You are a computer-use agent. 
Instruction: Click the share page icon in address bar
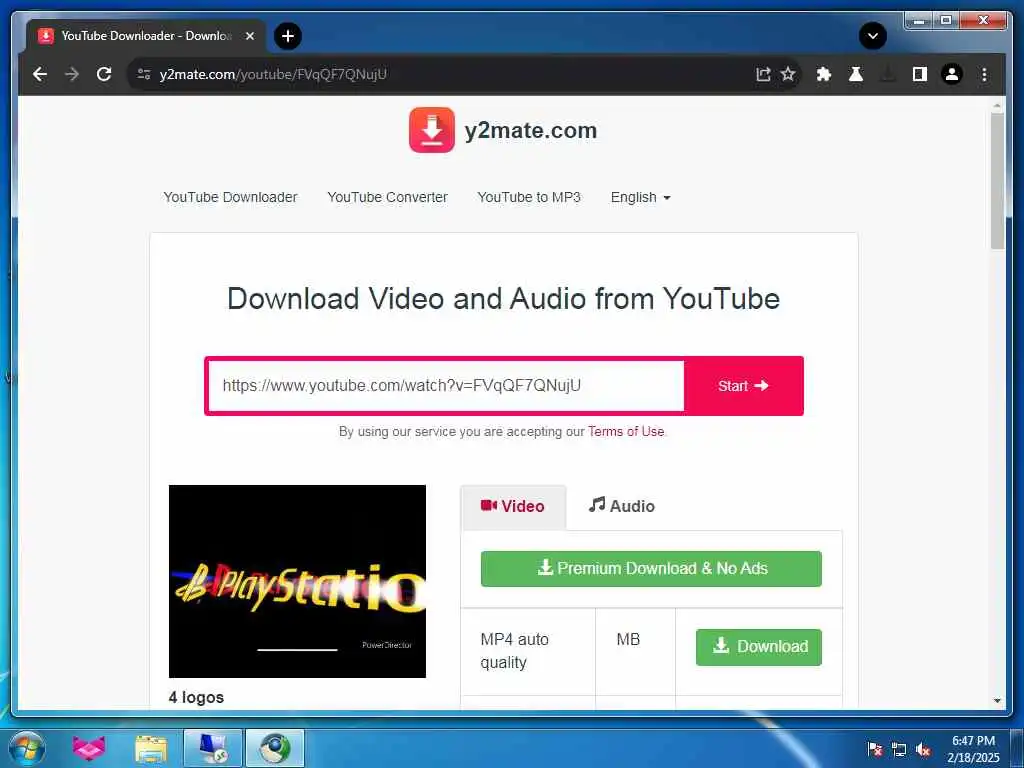pyautogui.click(x=763, y=74)
